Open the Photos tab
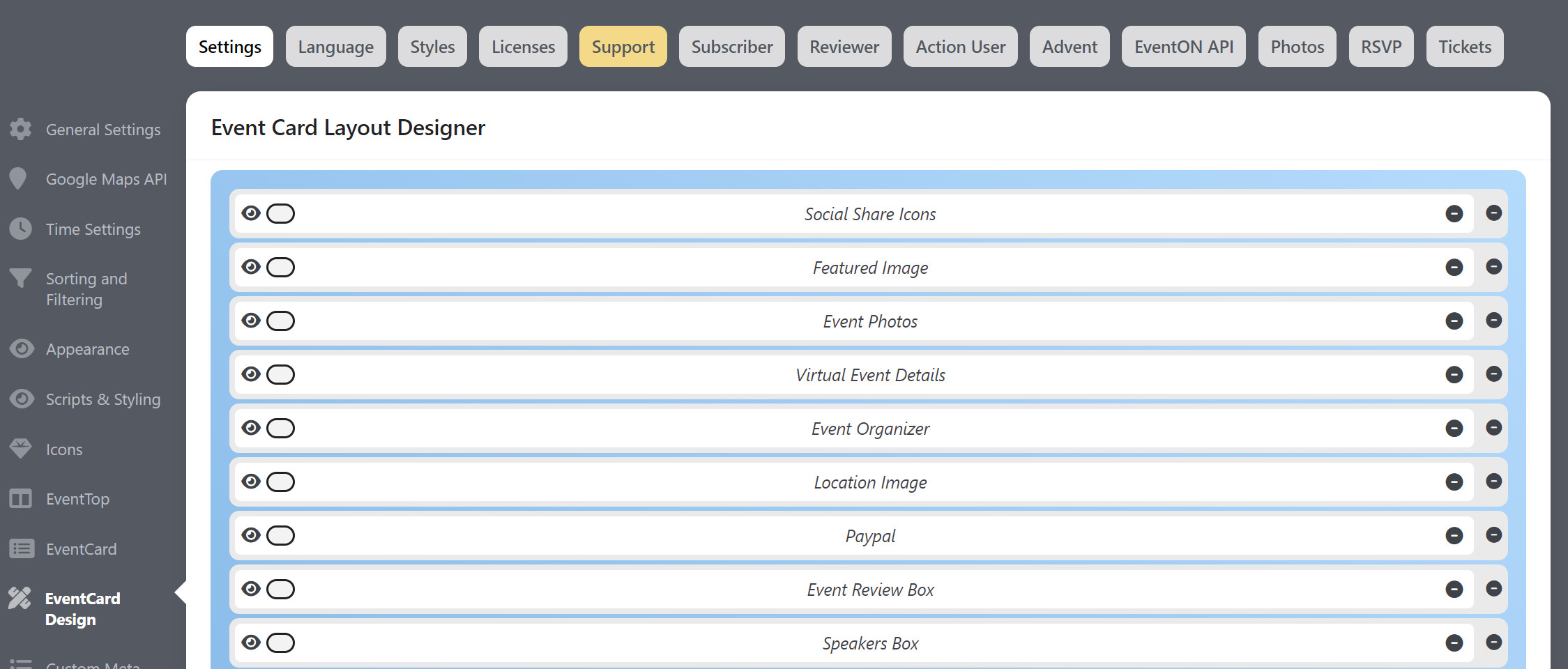1568x669 pixels. click(1297, 47)
